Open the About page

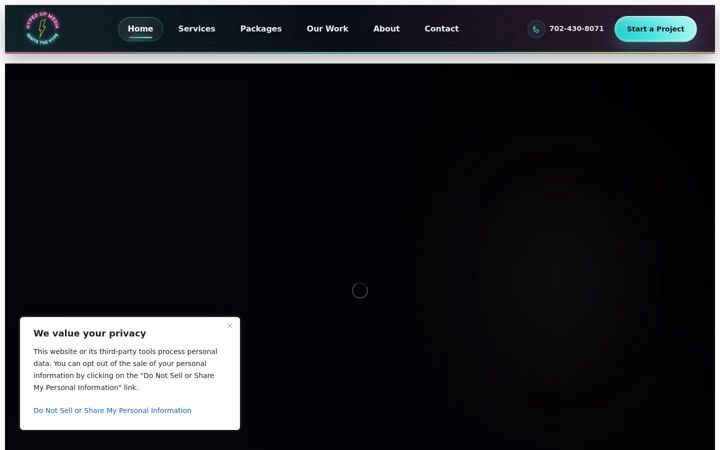pyautogui.click(x=386, y=29)
